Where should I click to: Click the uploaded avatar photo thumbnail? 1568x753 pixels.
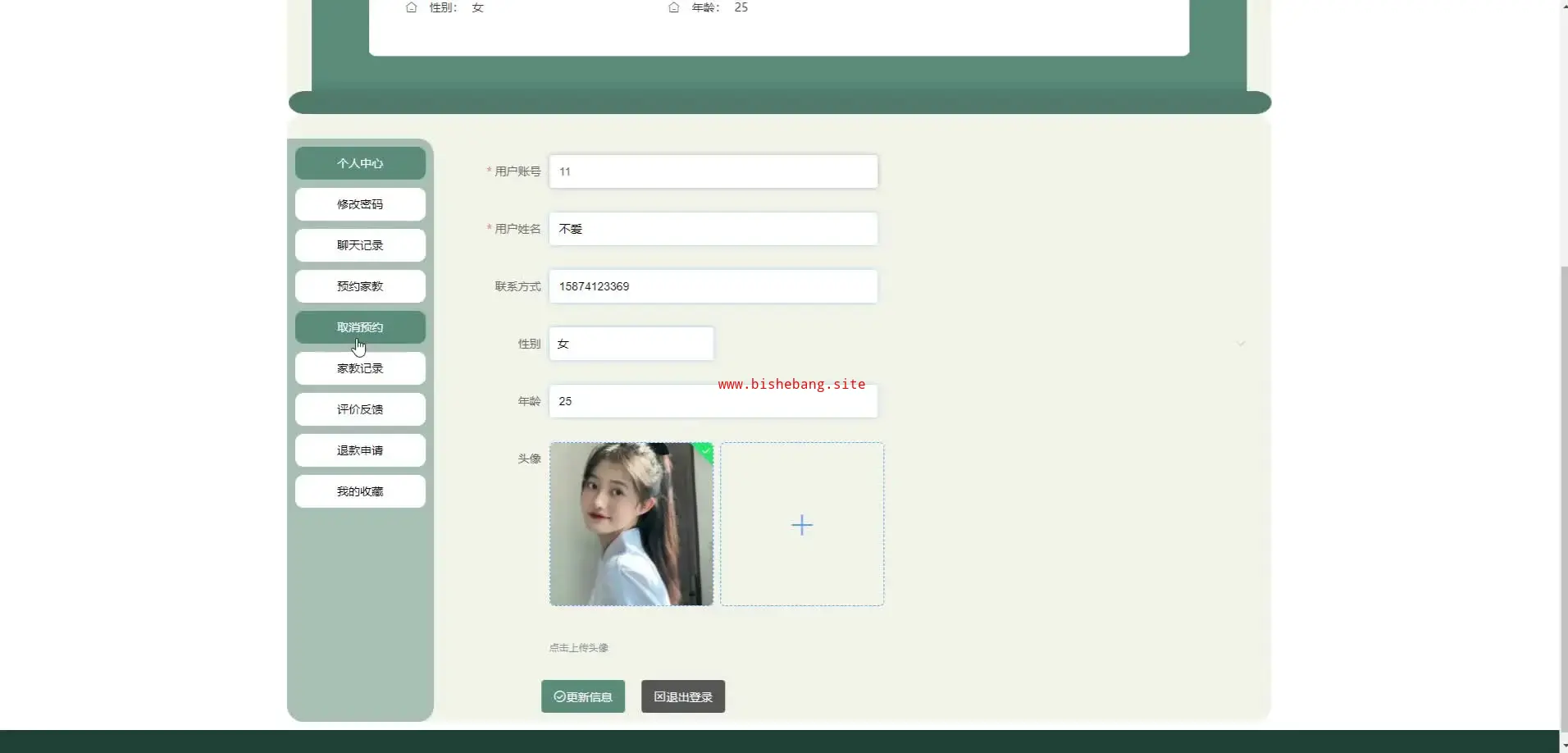tap(631, 525)
